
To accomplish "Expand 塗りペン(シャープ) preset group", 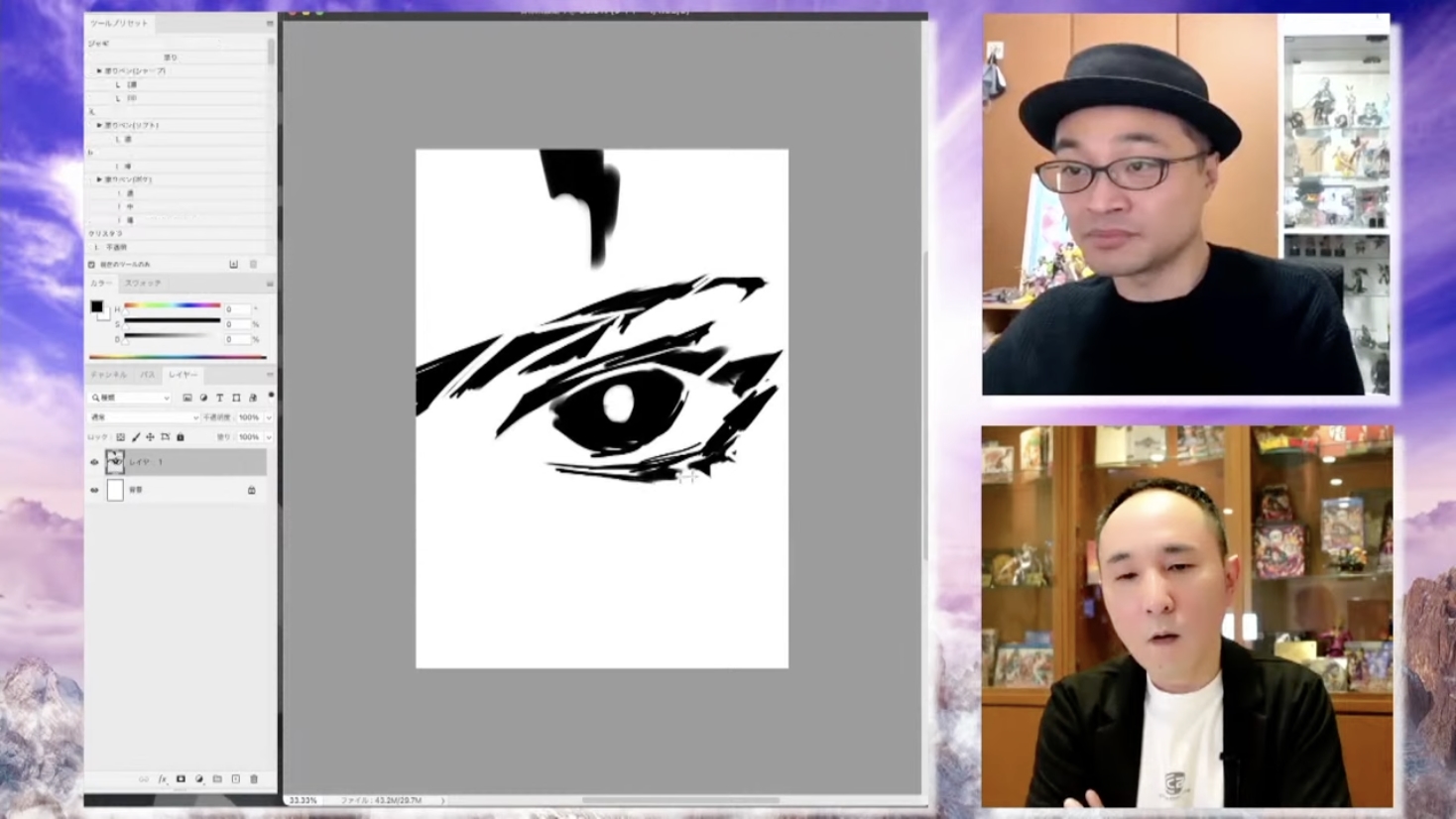I will tap(99, 71).
